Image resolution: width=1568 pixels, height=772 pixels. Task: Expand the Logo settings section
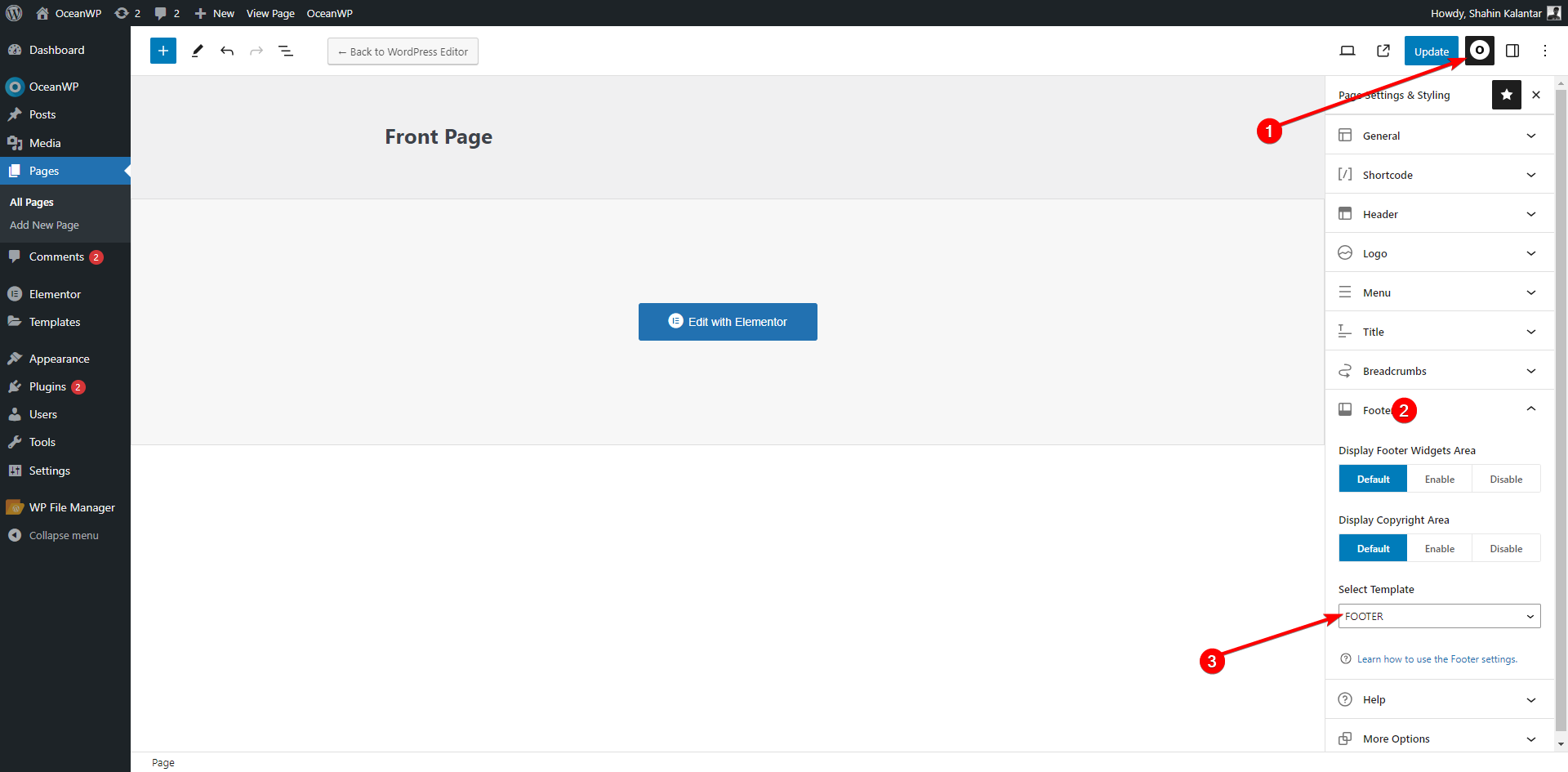(x=1439, y=253)
